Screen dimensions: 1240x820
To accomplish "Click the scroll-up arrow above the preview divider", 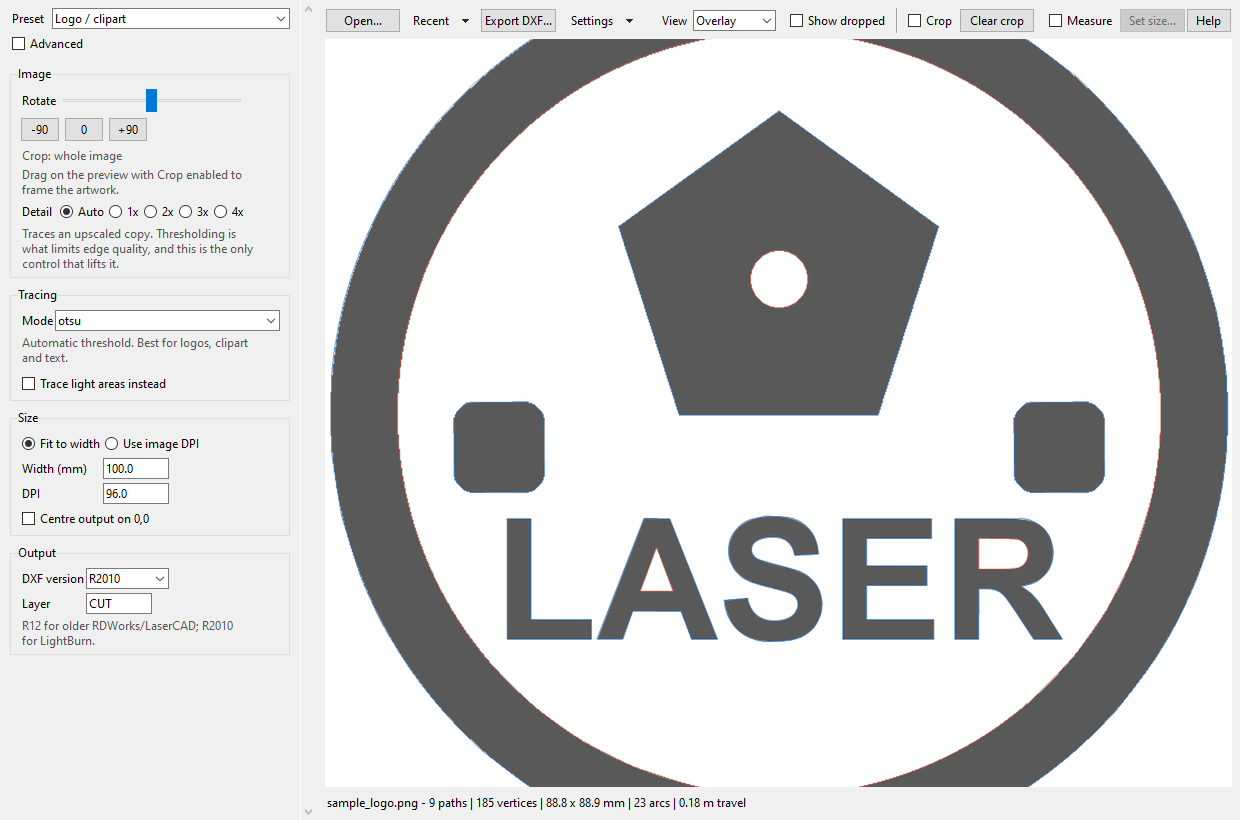I will click(x=309, y=10).
